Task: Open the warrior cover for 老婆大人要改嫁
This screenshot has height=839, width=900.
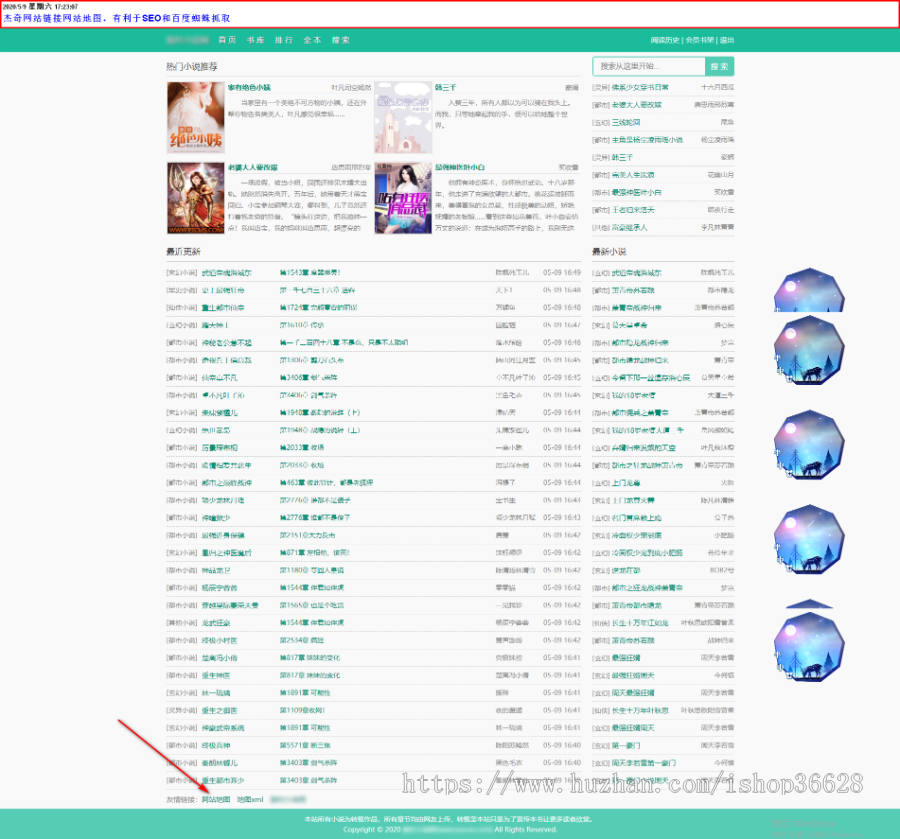Action: (196, 198)
